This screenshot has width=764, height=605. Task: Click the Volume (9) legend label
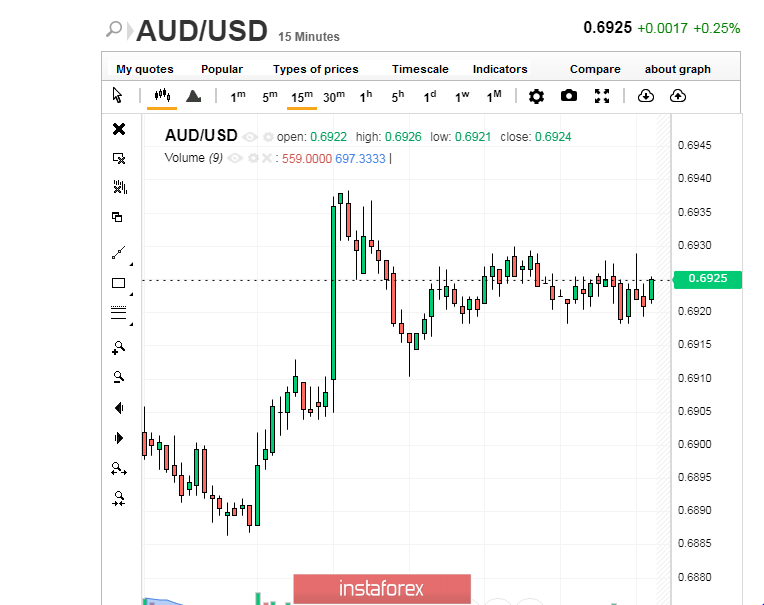(193, 158)
